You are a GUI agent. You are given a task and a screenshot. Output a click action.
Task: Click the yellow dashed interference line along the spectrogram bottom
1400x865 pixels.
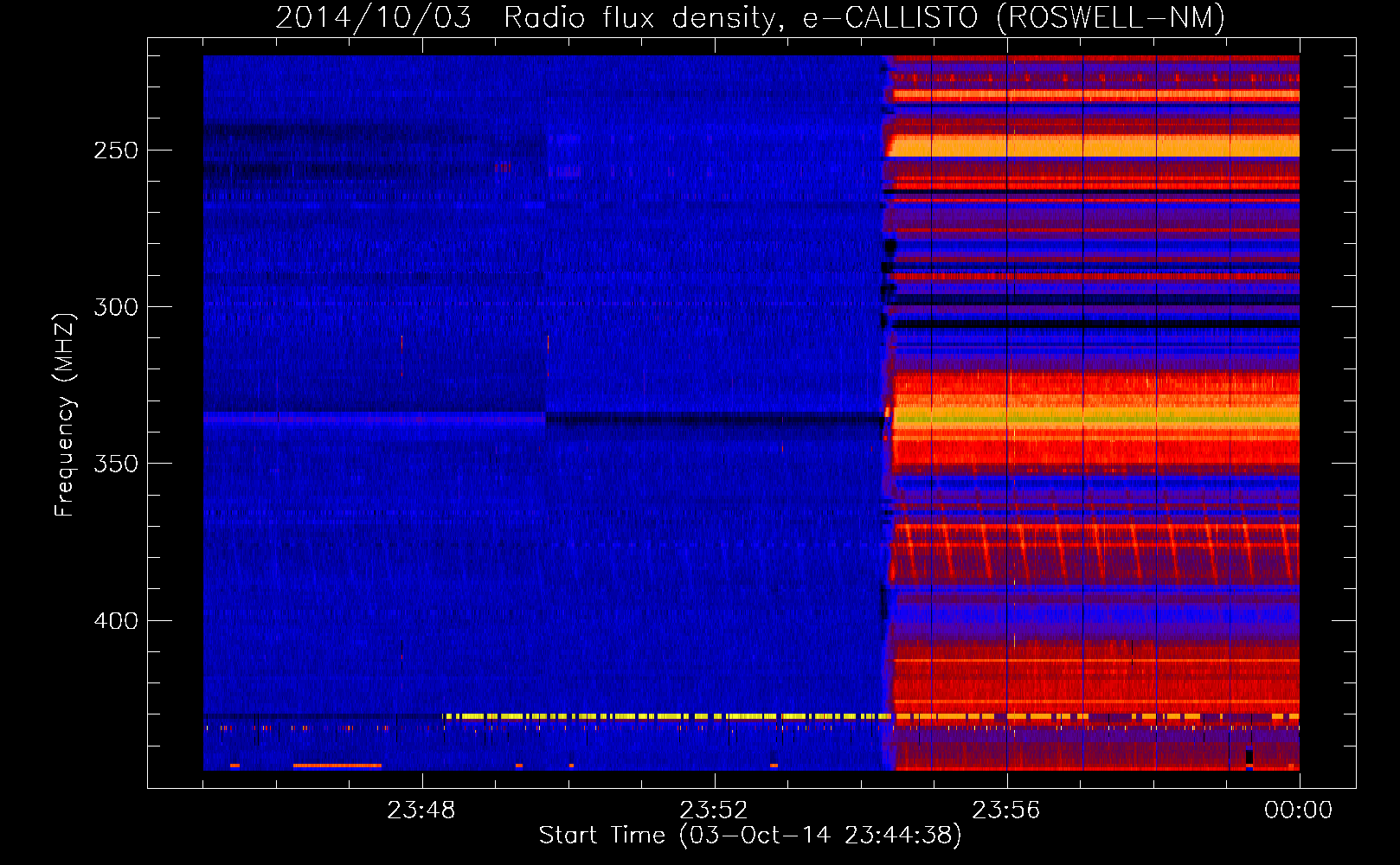[870, 716]
